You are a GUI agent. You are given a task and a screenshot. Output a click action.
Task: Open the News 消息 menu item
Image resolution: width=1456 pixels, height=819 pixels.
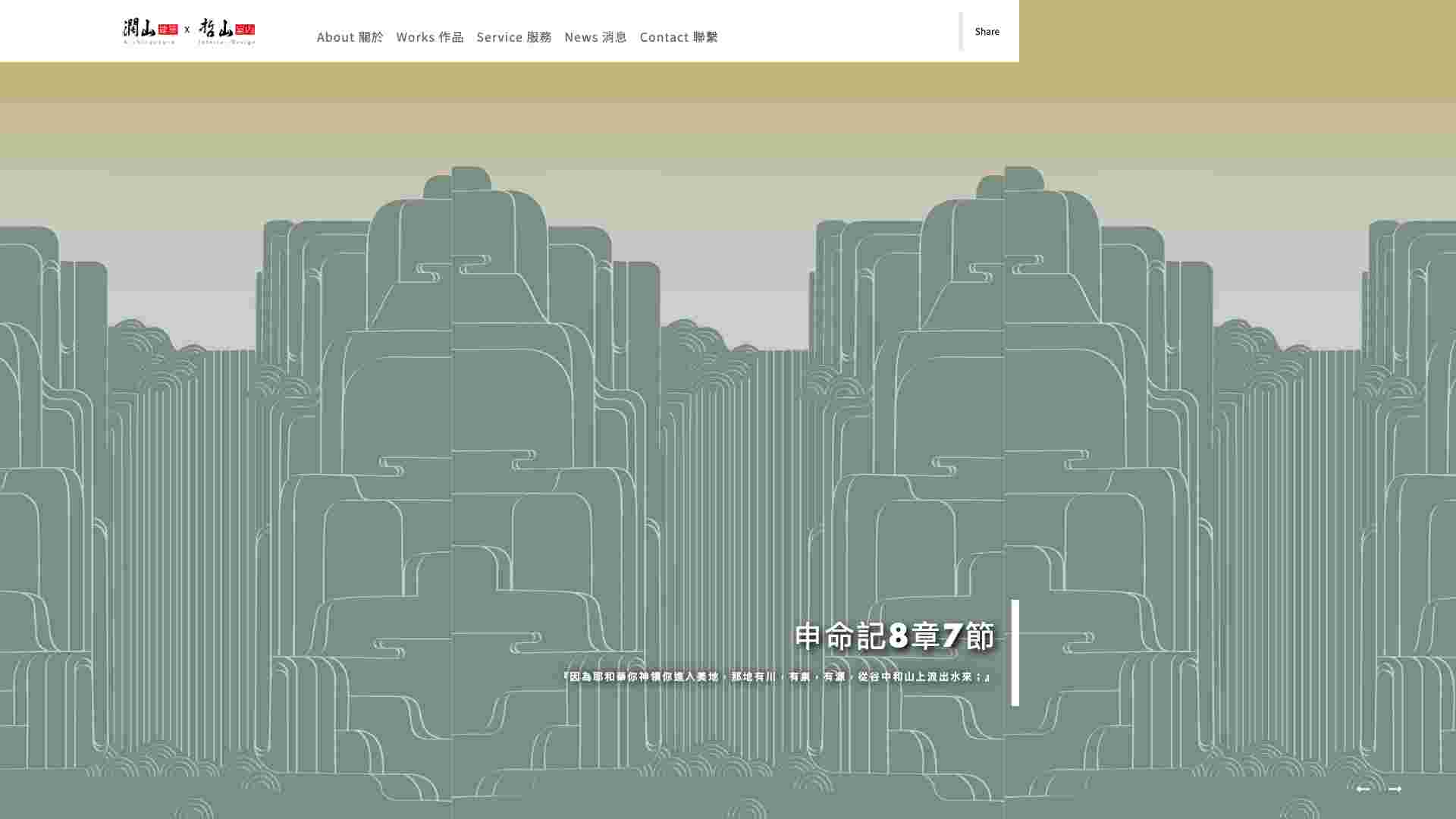pyautogui.click(x=595, y=36)
